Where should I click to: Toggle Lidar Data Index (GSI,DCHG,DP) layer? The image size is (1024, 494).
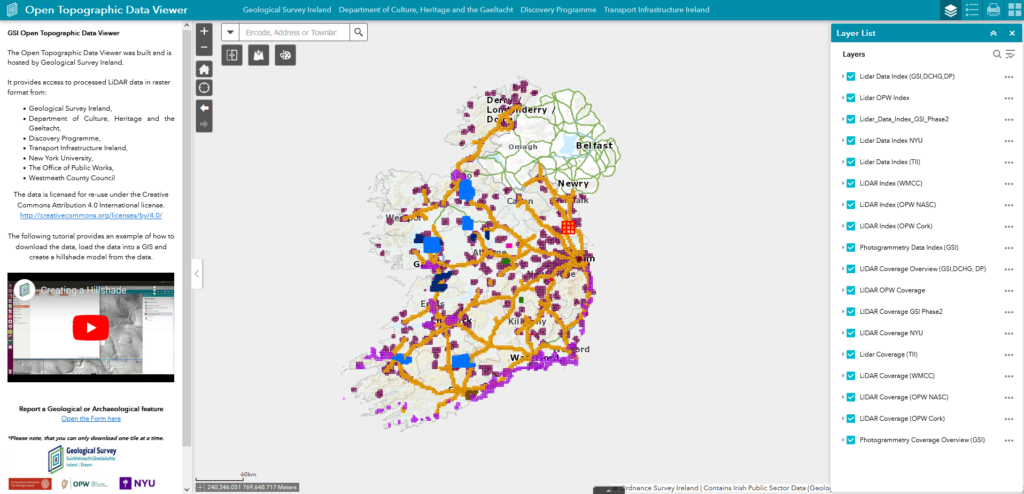pos(851,76)
